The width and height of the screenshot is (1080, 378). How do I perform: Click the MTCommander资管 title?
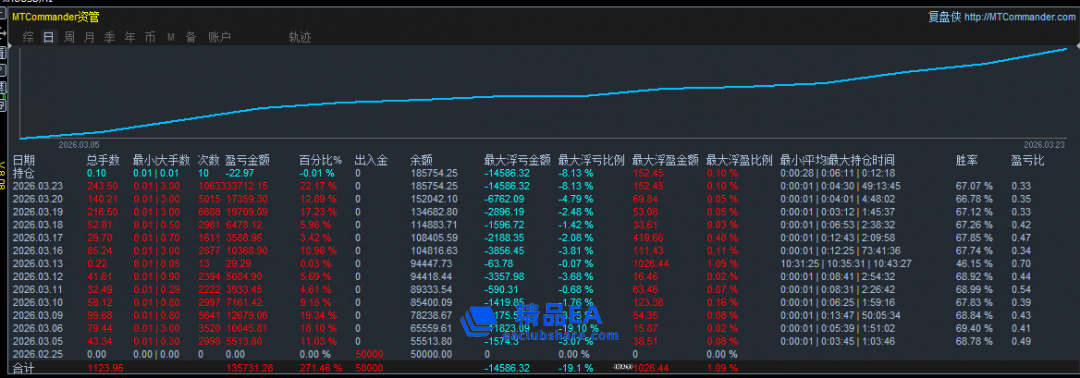tap(55, 17)
